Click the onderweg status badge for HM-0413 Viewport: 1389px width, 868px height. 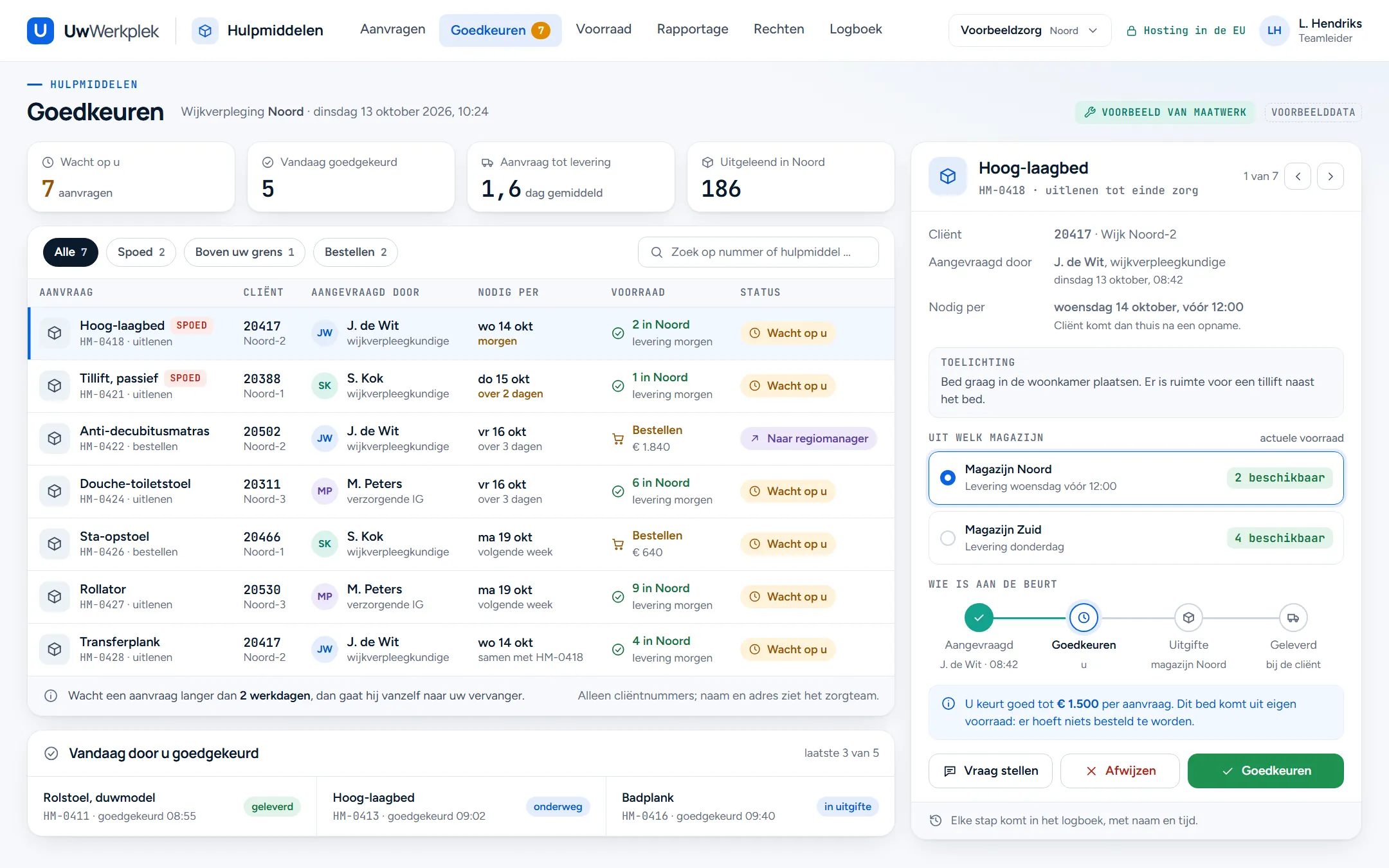[558, 807]
